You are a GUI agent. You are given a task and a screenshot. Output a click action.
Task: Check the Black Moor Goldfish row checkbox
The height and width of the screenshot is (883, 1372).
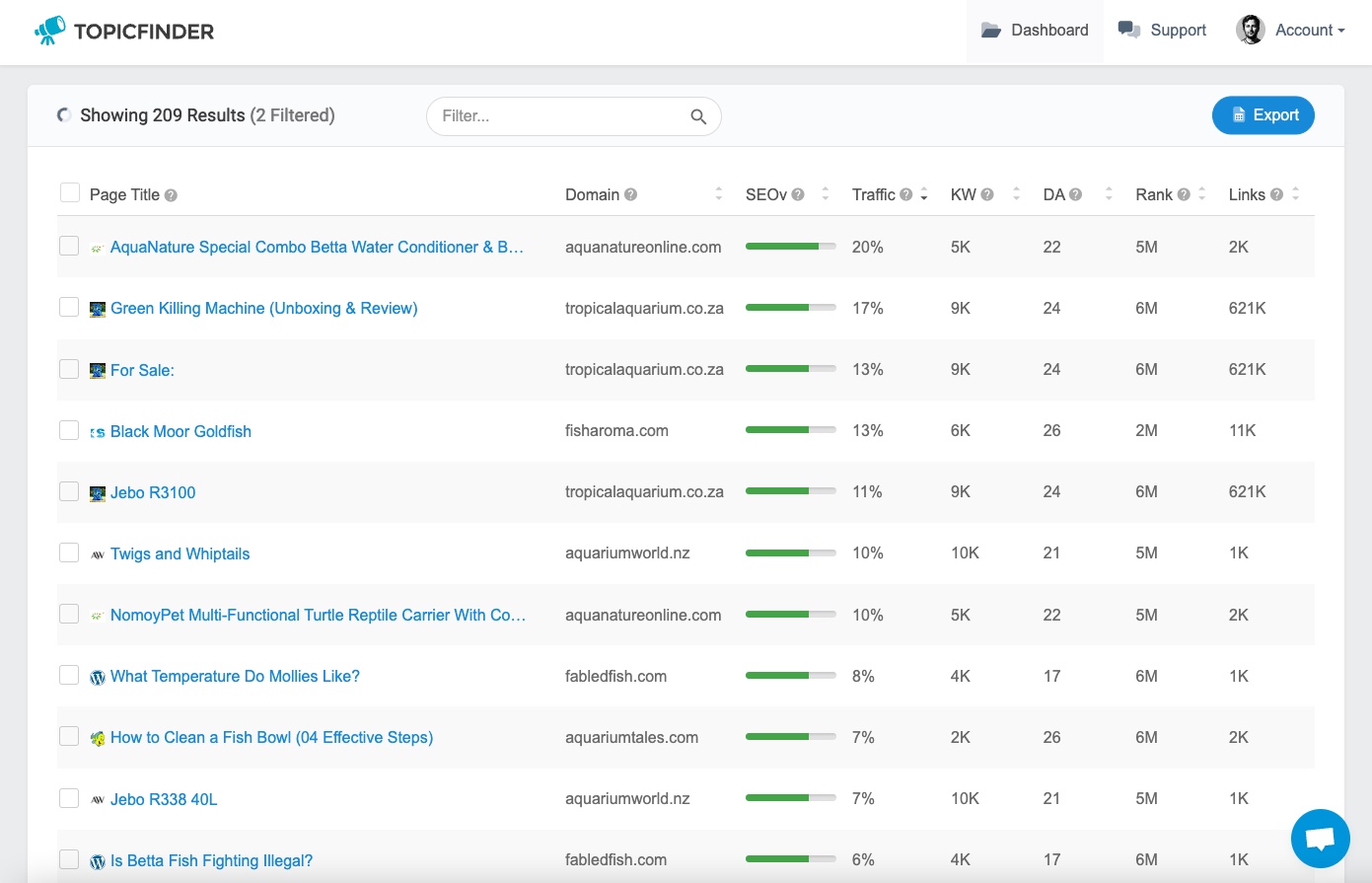tap(69, 429)
